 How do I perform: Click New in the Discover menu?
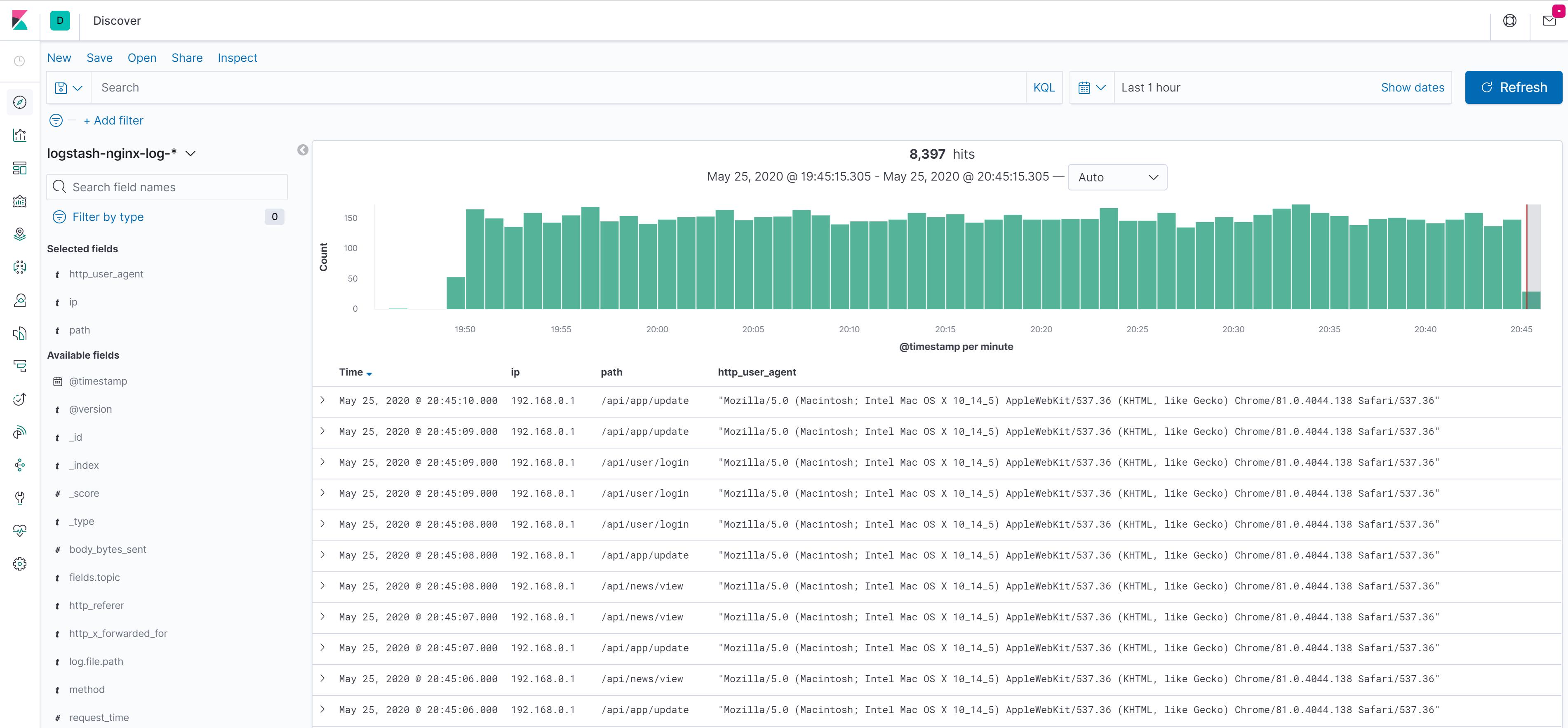pyautogui.click(x=59, y=58)
